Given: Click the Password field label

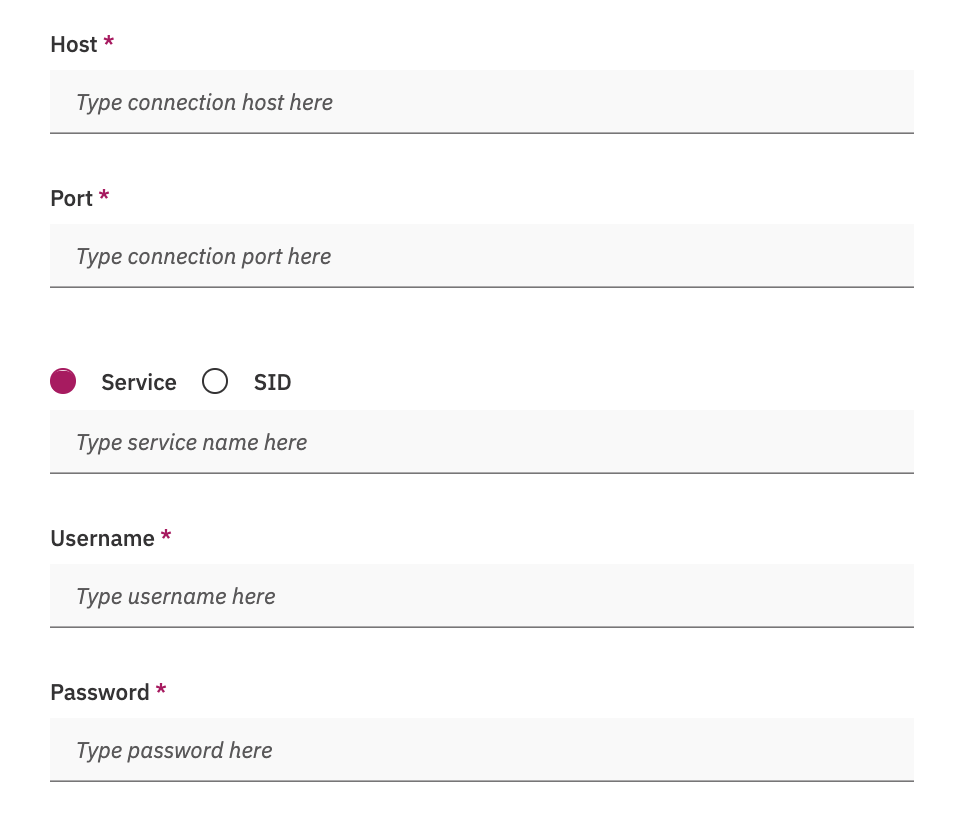Looking at the screenshot, I should click(99, 692).
